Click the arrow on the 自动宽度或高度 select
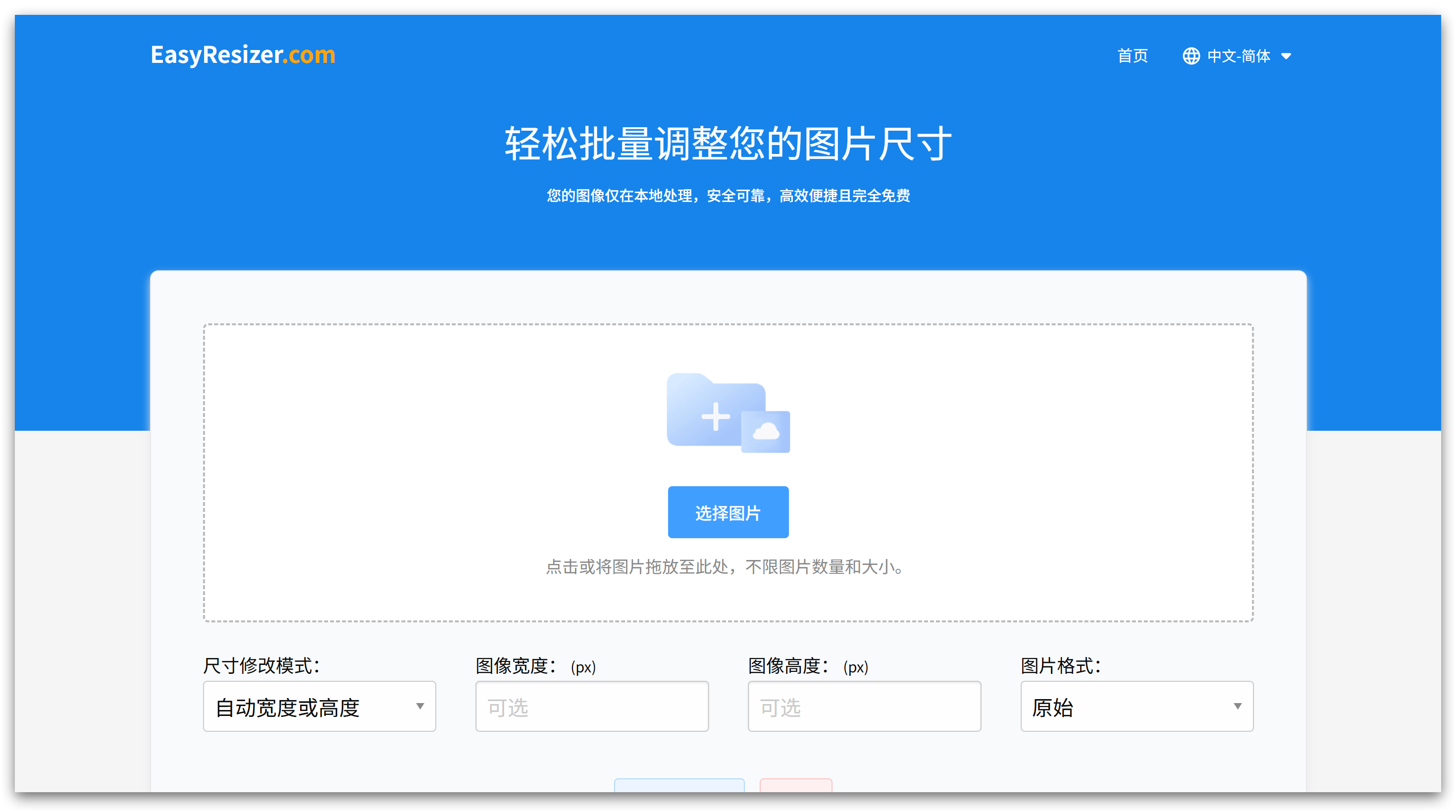This screenshot has width=1456, height=812. (420, 707)
